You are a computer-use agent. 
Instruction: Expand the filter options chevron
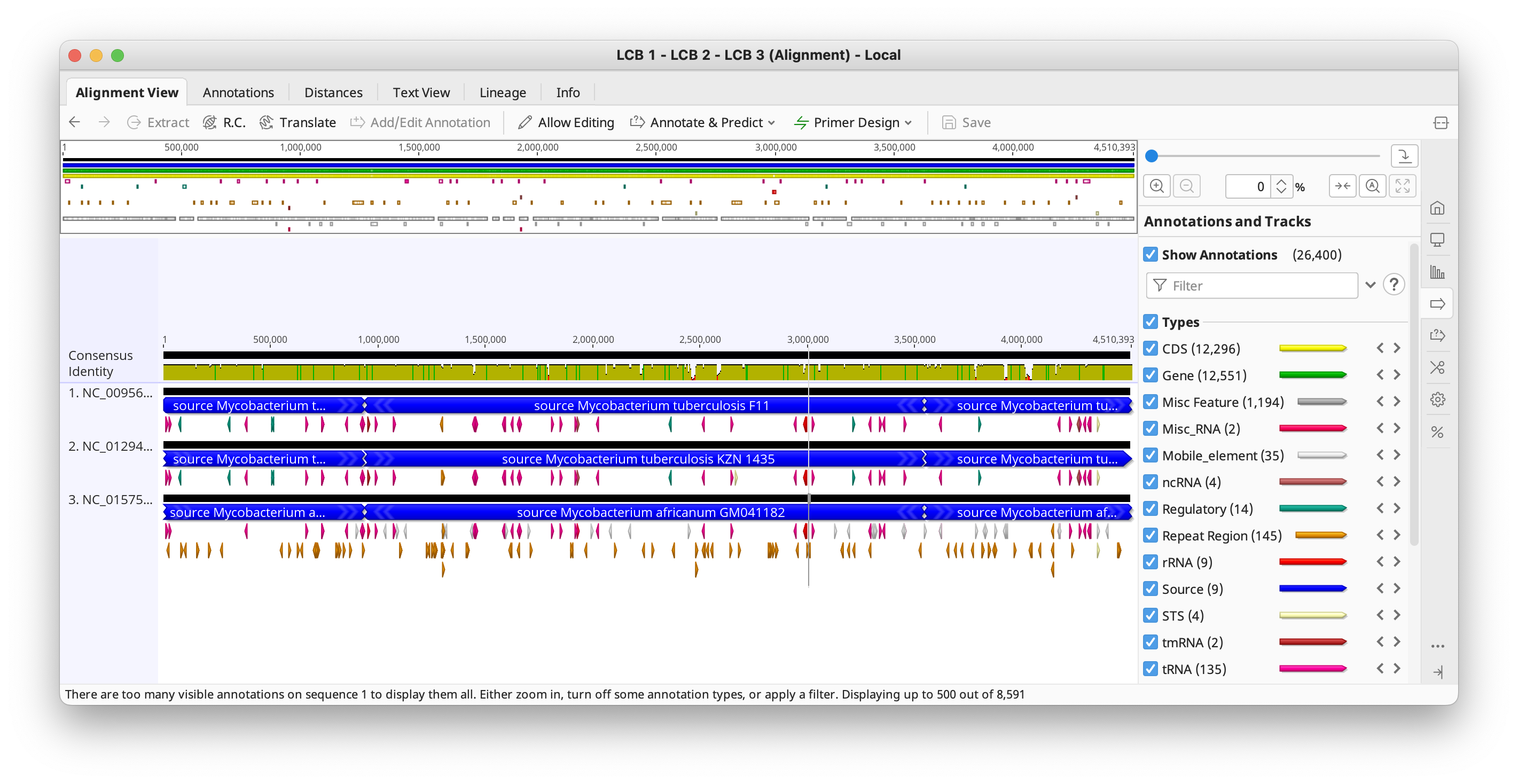pos(1370,285)
